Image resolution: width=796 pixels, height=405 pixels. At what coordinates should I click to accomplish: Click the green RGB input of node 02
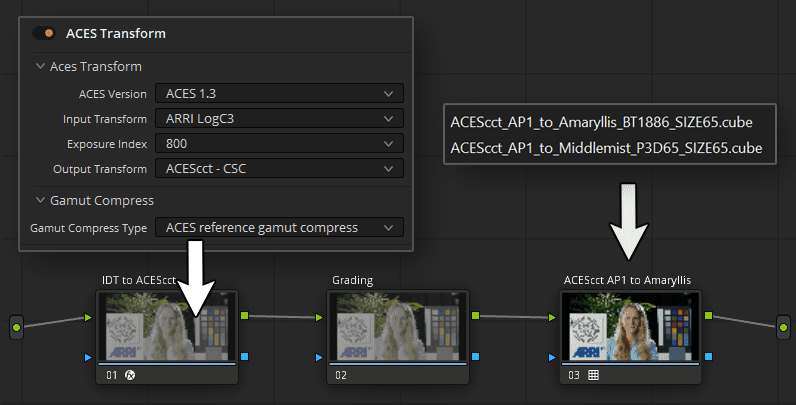tap(319, 317)
